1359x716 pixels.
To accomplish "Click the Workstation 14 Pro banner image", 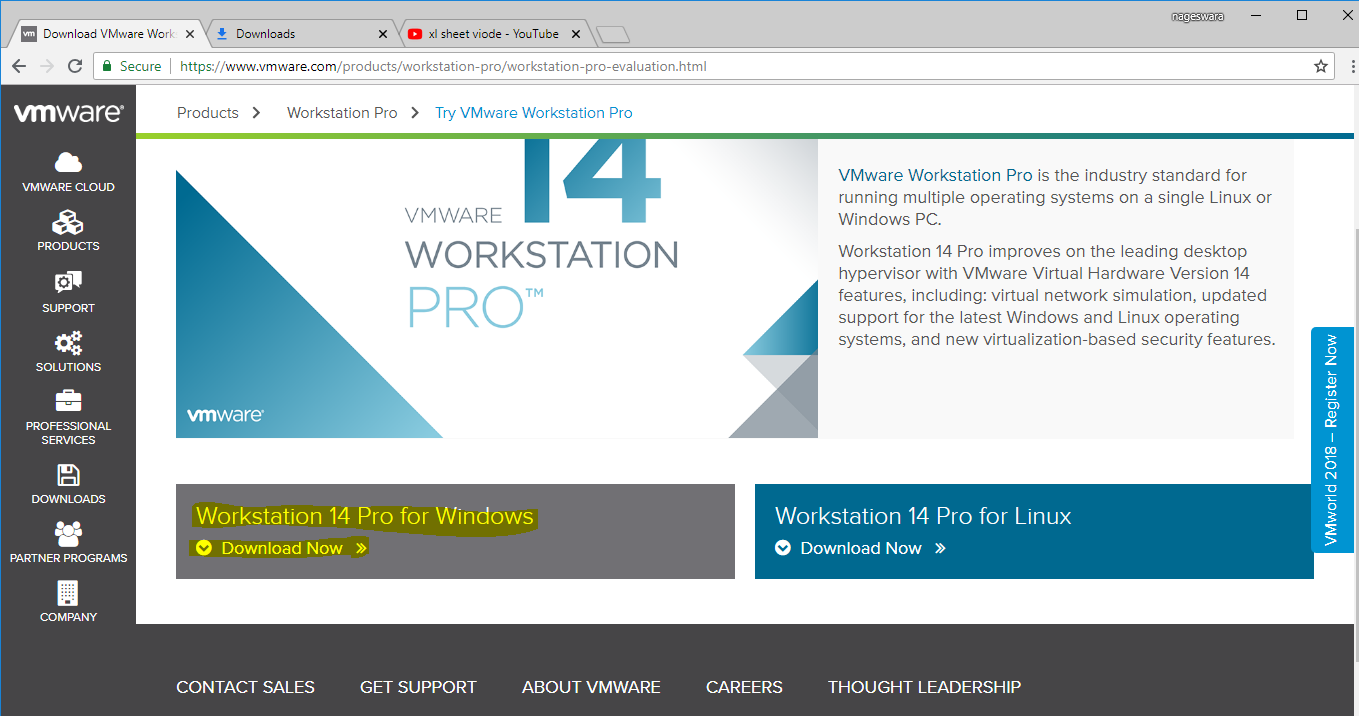I will 497,288.
